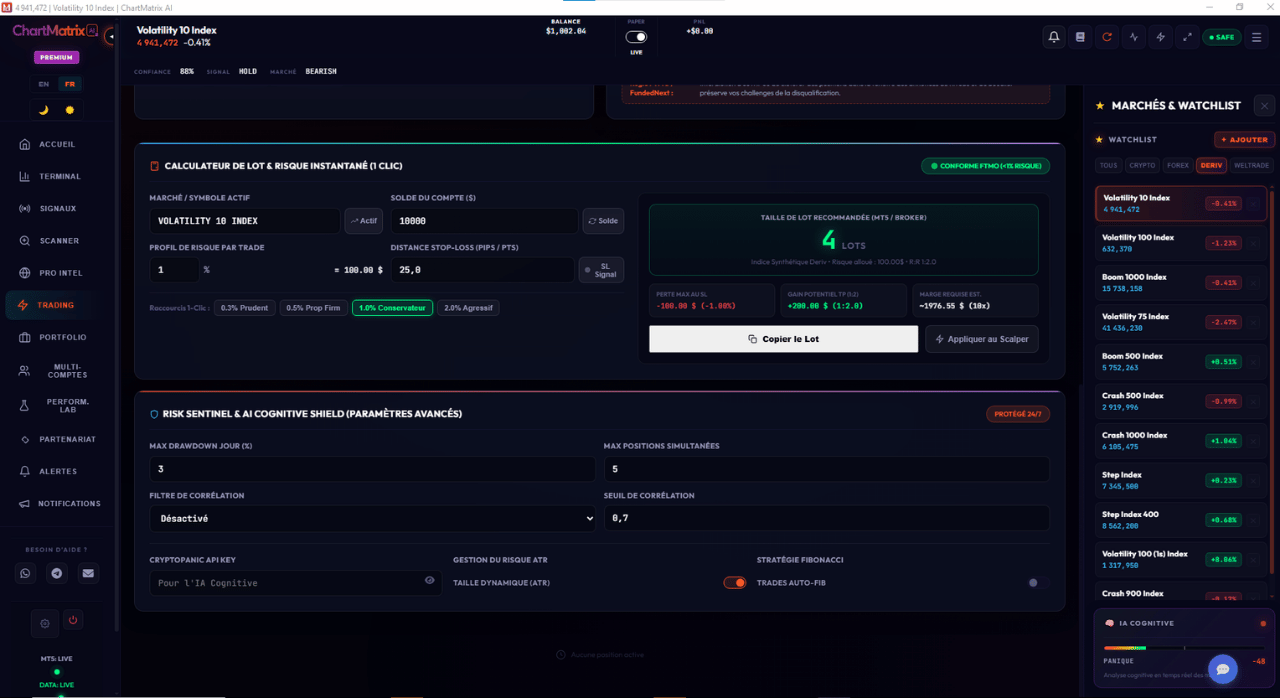This screenshot has width=1280, height=700.
Task: Toggle fullscreen with the expand arrows icon
Action: coord(1188,37)
